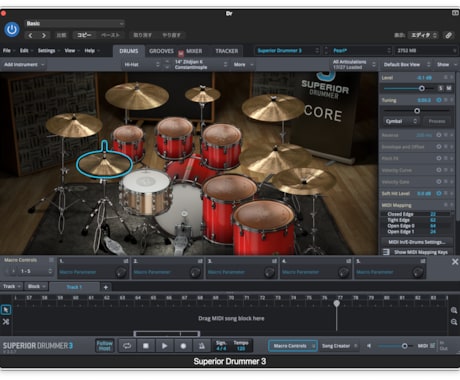Open the Pearl kit preset dropdown
The height and width of the screenshot is (380, 460).
tap(361, 51)
